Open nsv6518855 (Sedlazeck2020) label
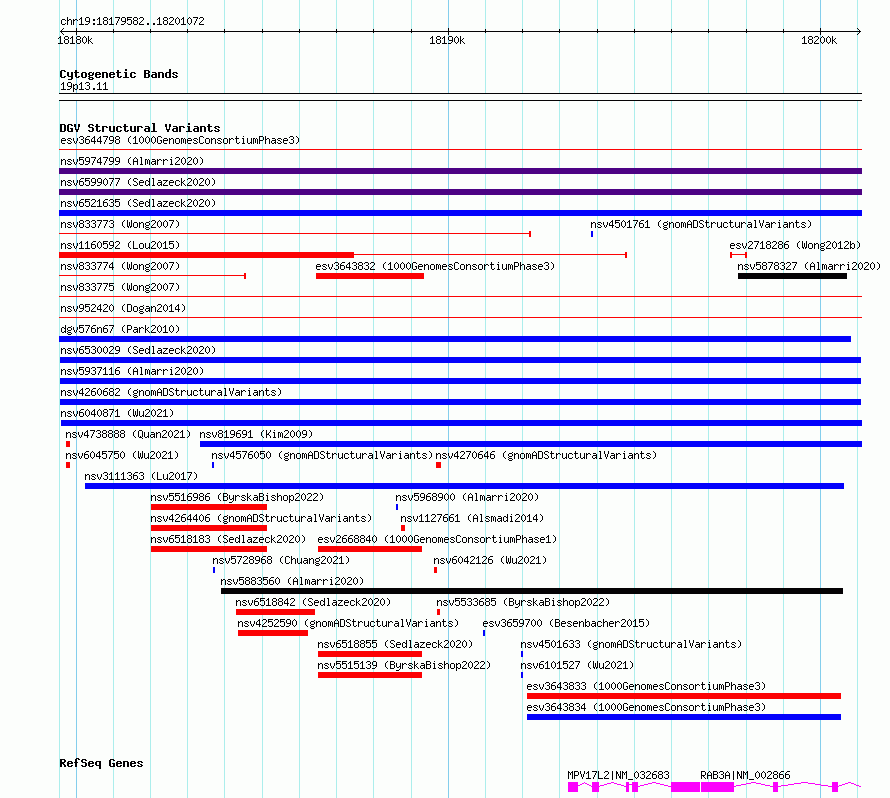 click(395, 644)
